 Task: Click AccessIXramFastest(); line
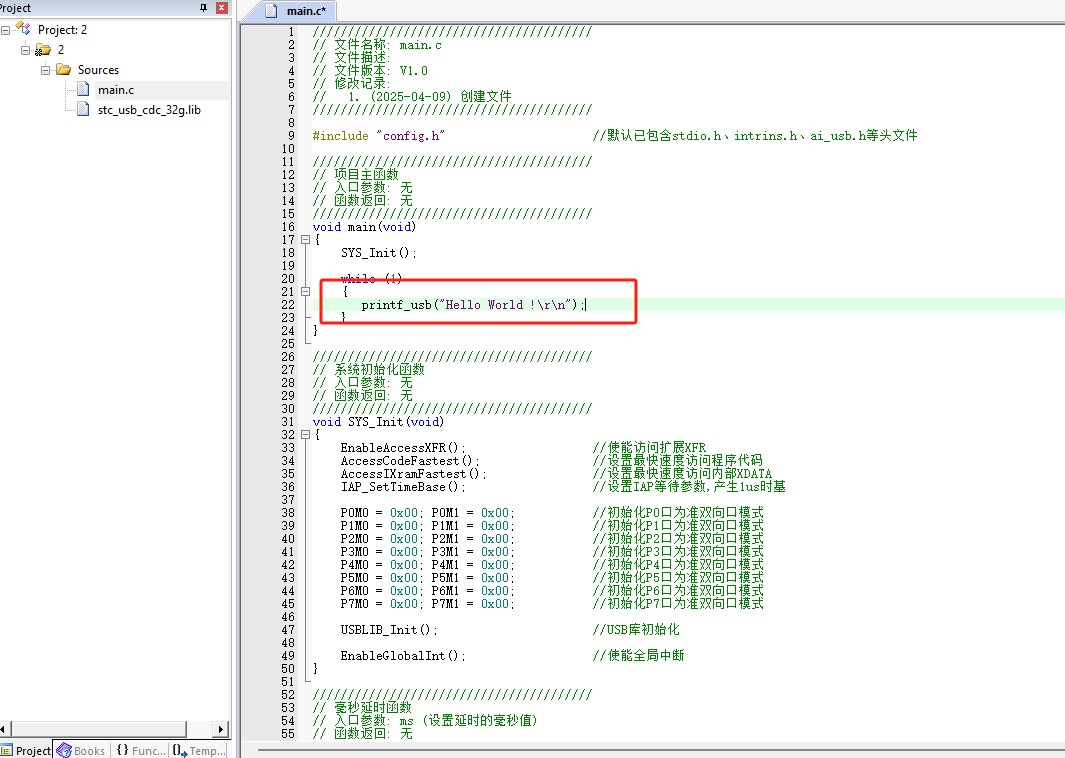pos(413,473)
